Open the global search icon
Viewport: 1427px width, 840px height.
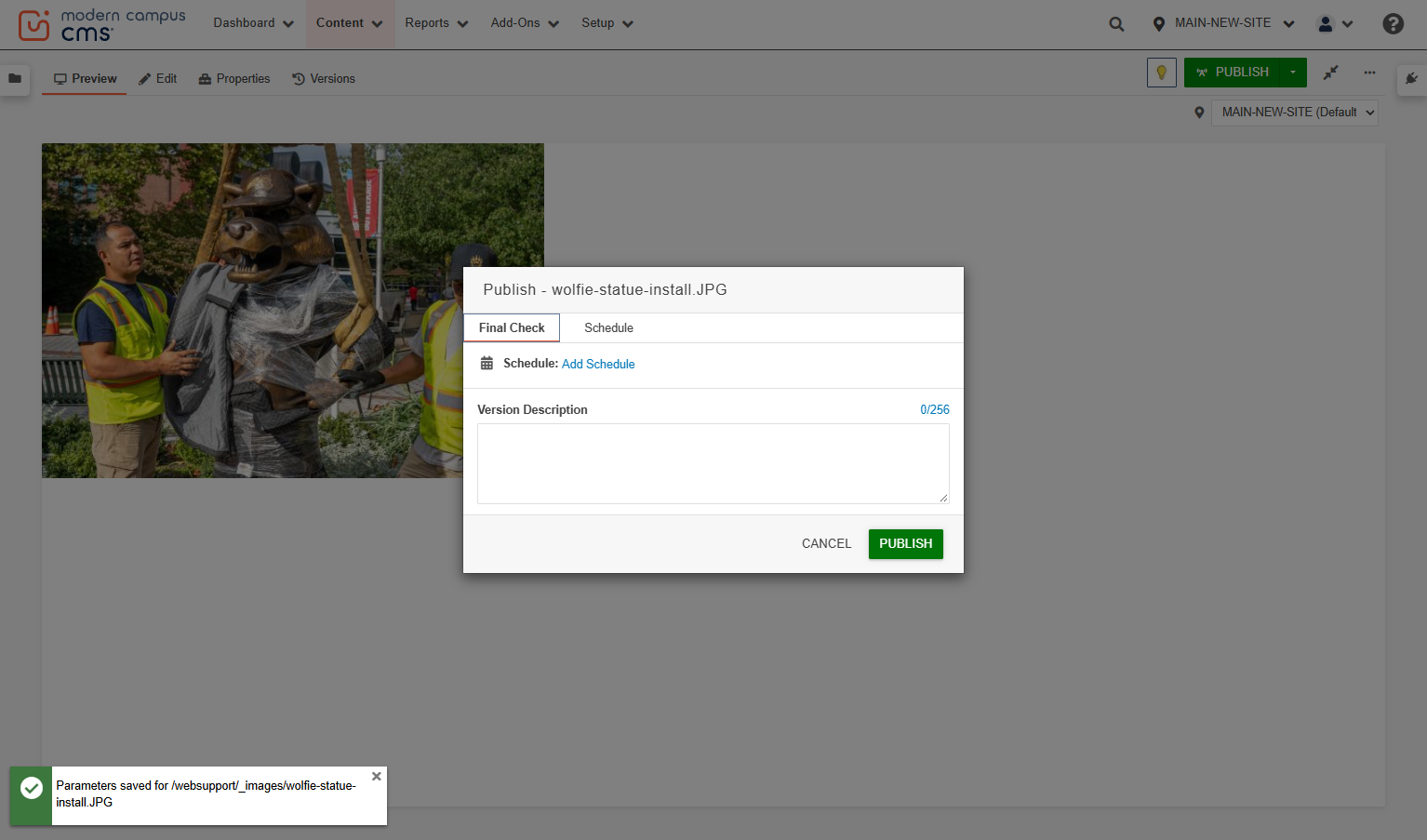(x=1116, y=24)
